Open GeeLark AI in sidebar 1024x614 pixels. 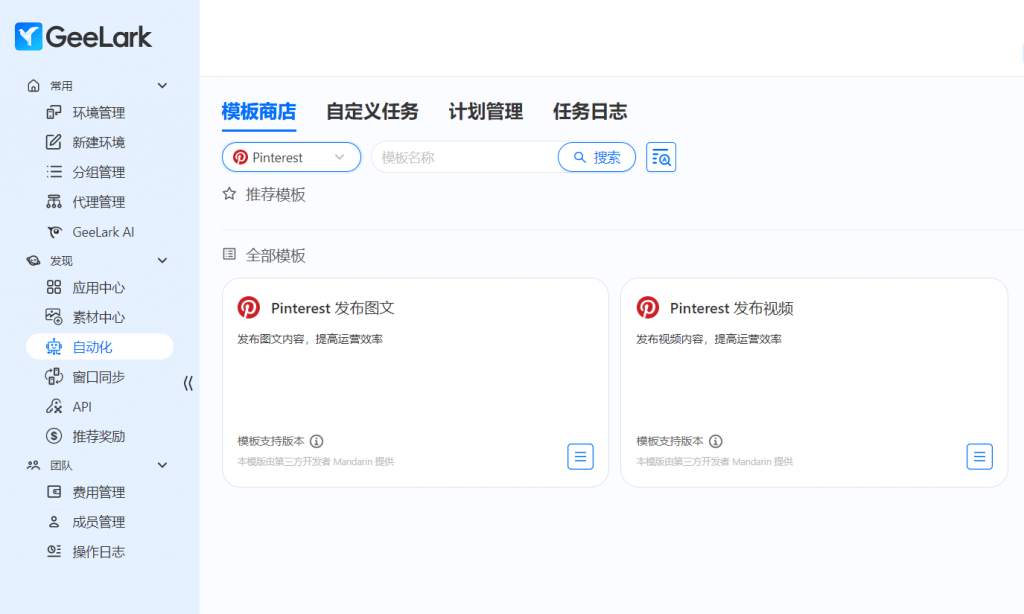(x=102, y=232)
